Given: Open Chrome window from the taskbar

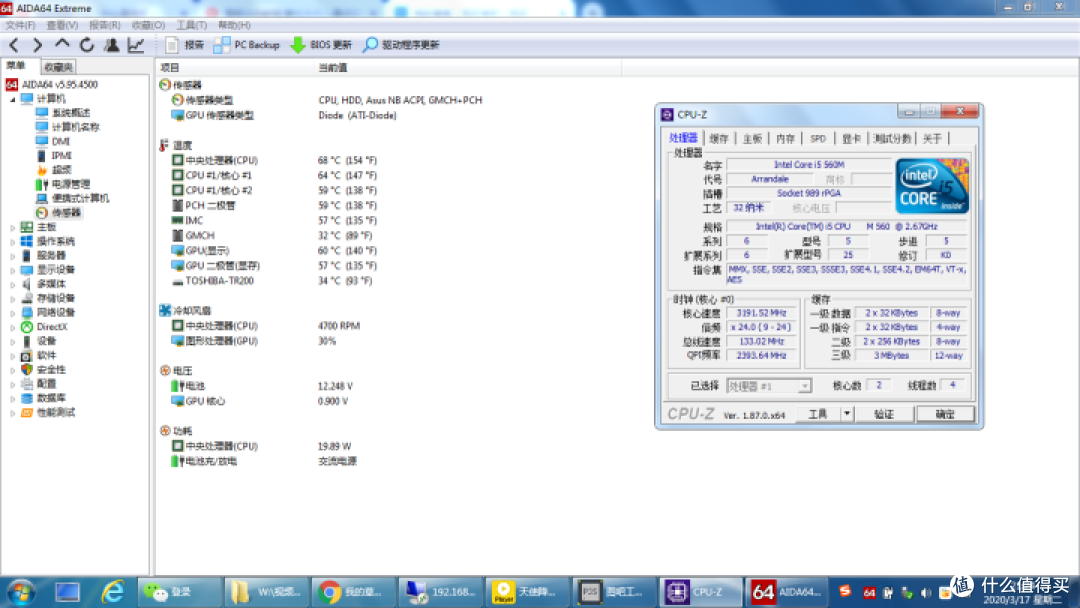Looking at the screenshot, I should [x=353, y=592].
